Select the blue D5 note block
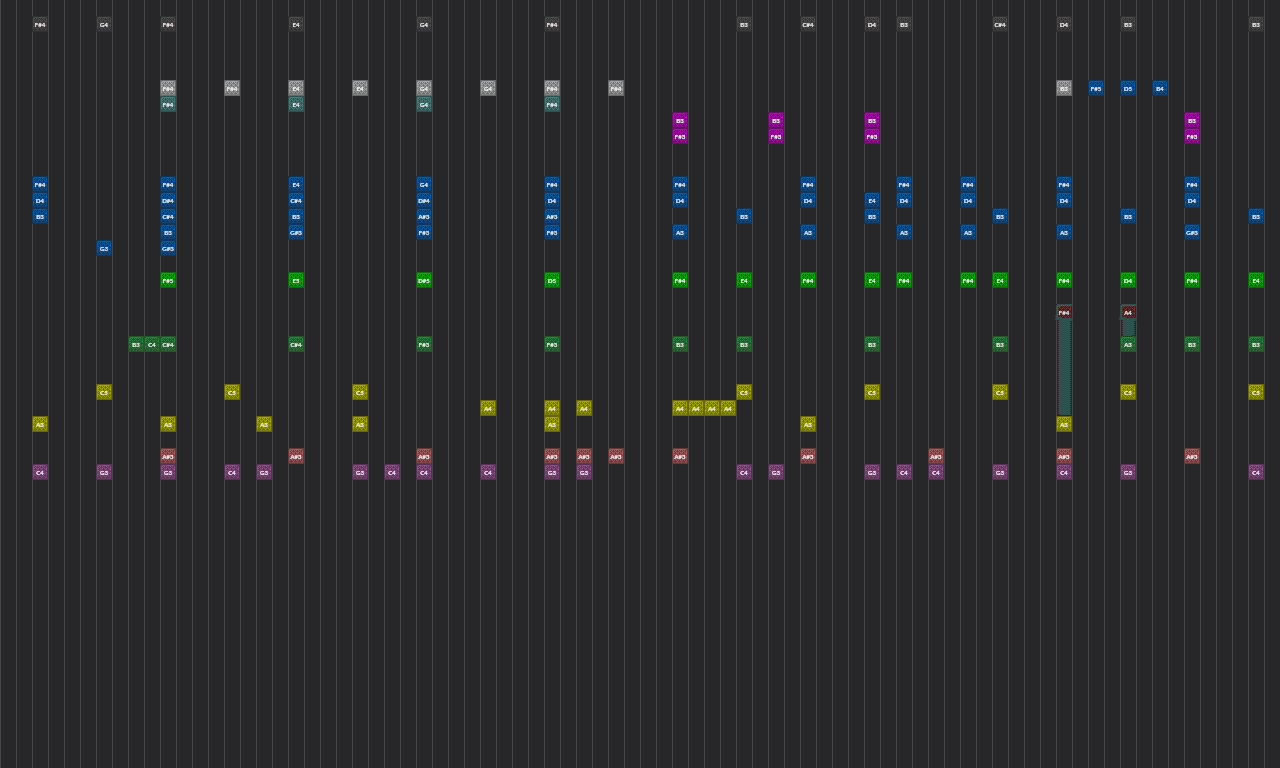The image size is (1280, 768). [1128, 88]
